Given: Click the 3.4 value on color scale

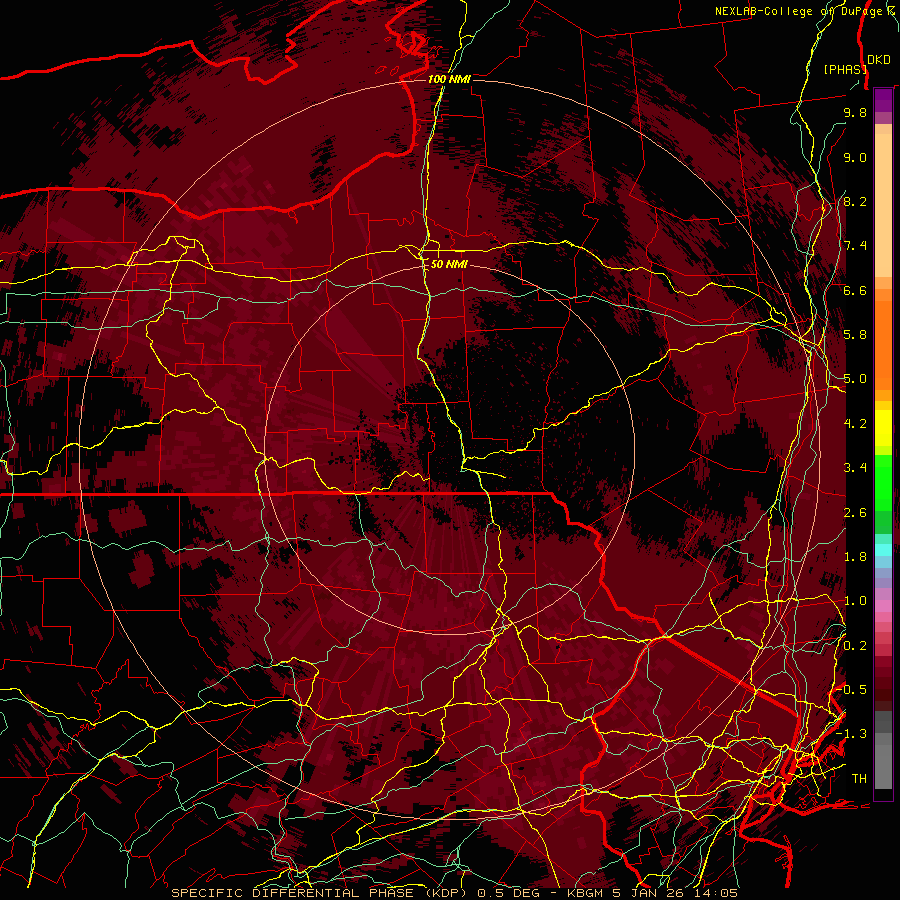Looking at the screenshot, I should tap(855, 468).
